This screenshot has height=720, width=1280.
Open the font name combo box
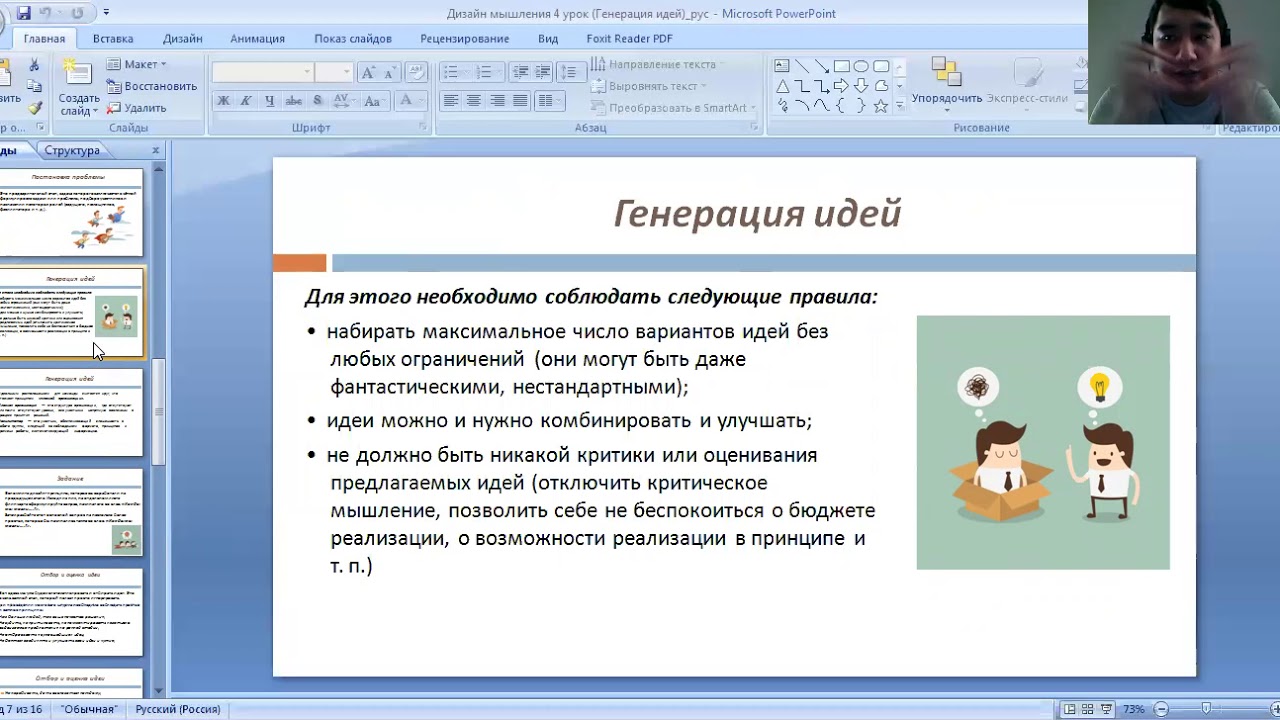pos(262,72)
